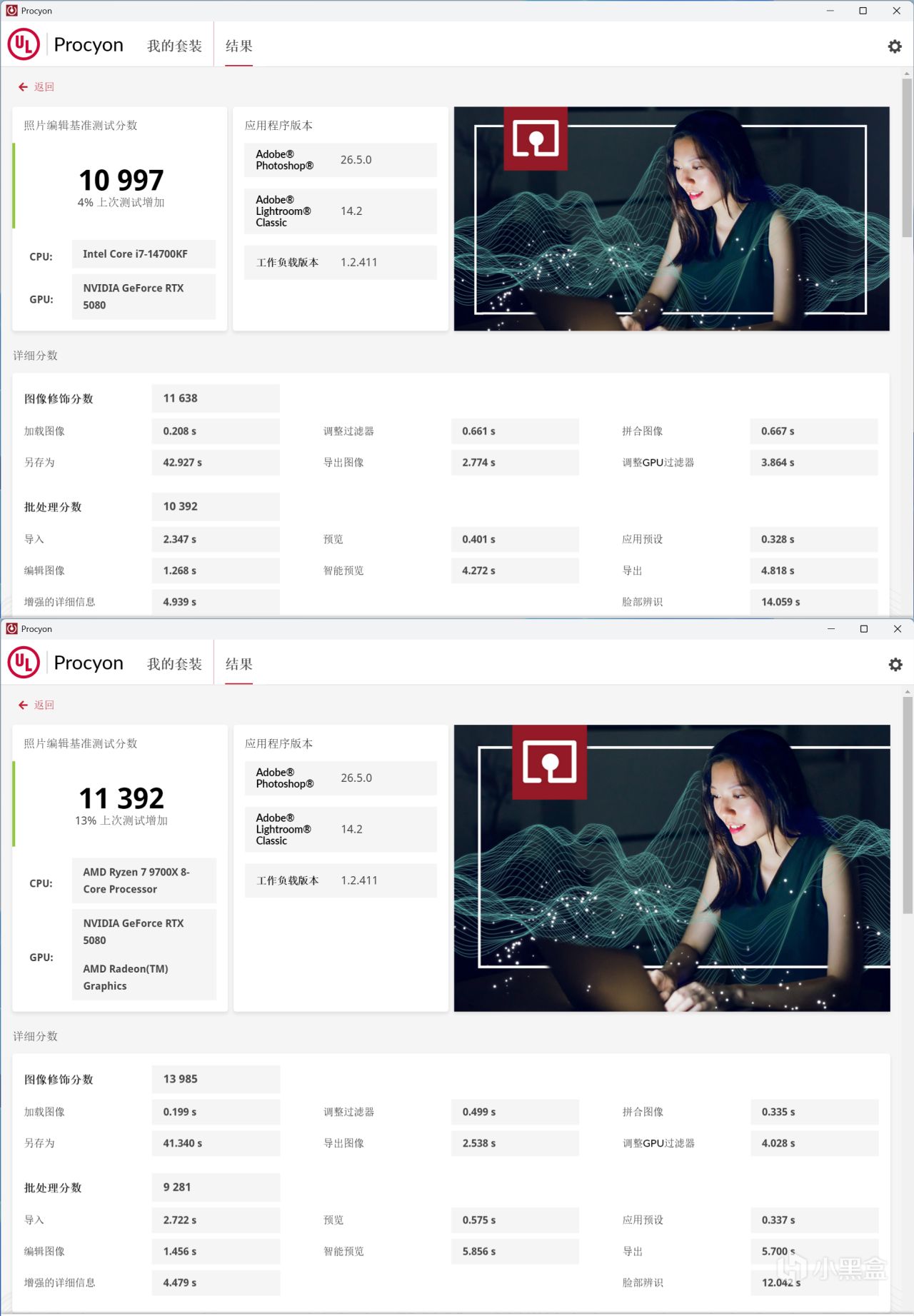Select overall score 11 392
The height and width of the screenshot is (1316, 914).
pyautogui.click(x=121, y=798)
